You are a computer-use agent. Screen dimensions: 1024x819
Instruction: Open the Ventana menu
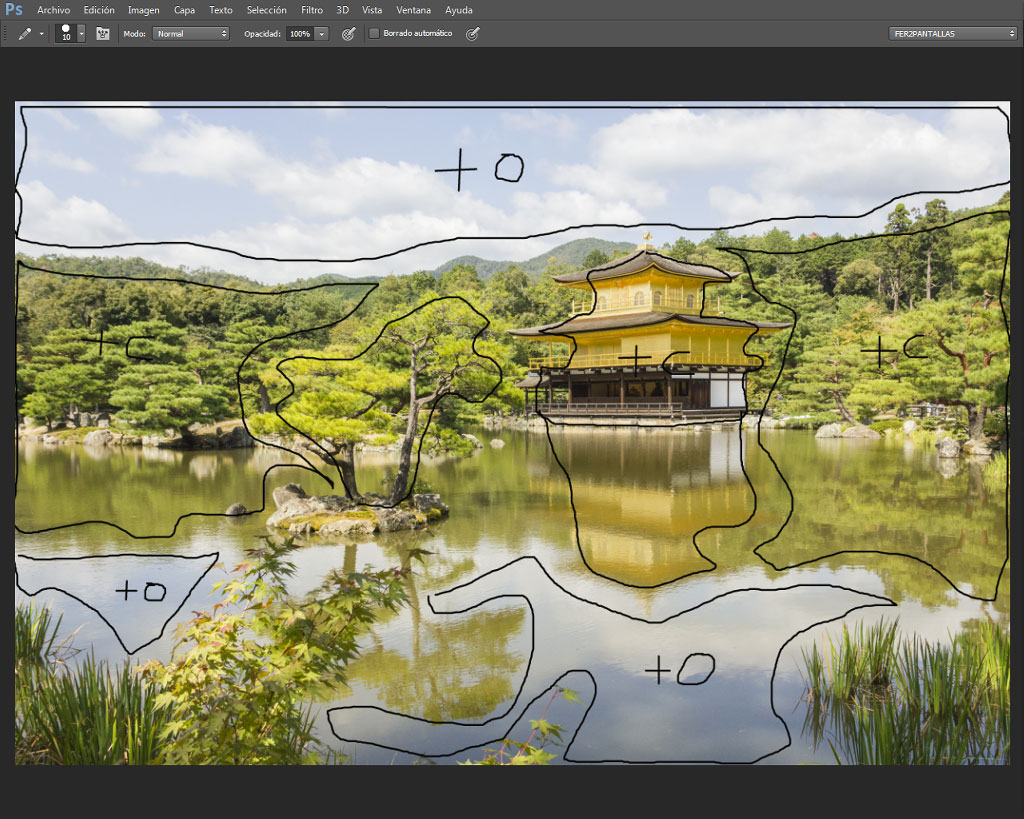coord(413,10)
